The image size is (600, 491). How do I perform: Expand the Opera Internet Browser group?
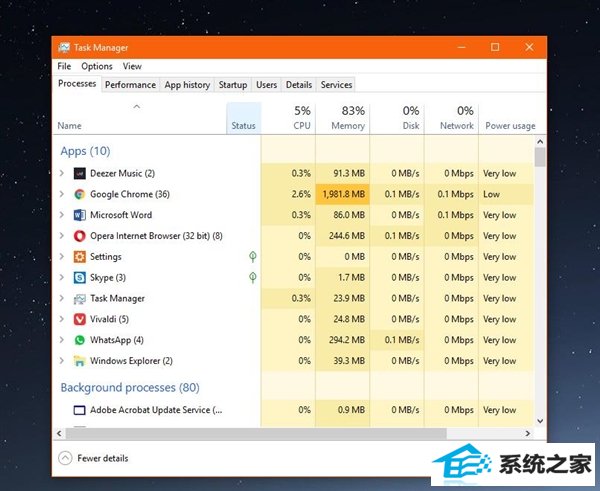coord(62,236)
